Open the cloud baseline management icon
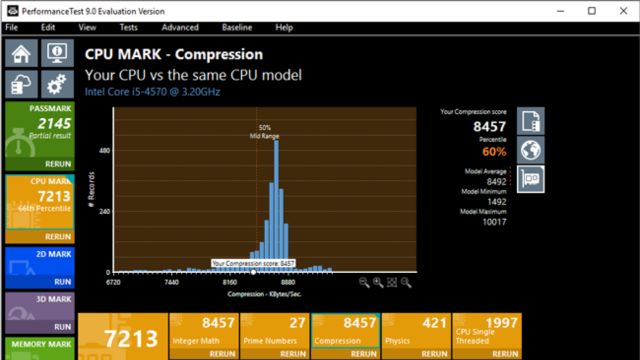The height and width of the screenshot is (360, 640). click(x=22, y=84)
